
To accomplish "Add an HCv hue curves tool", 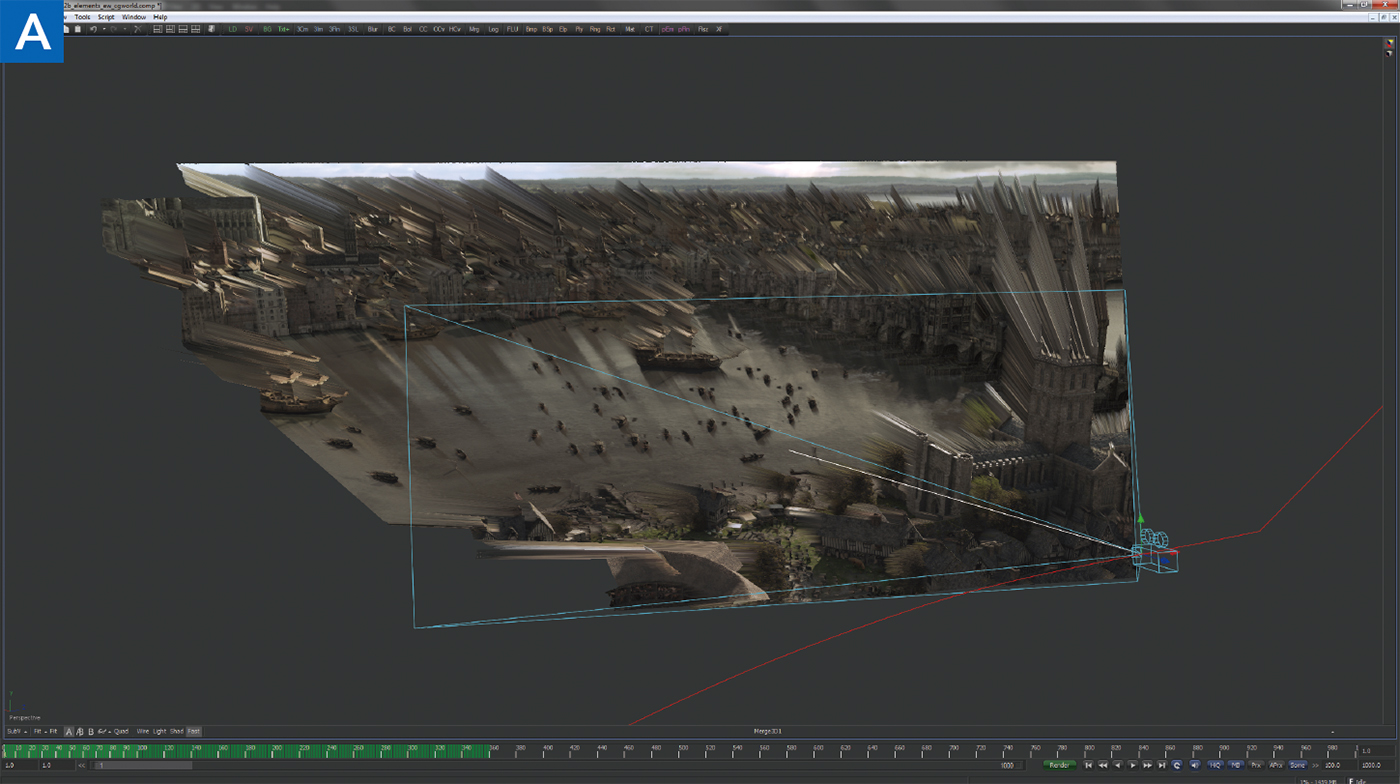I will pyautogui.click(x=455, y=29).
